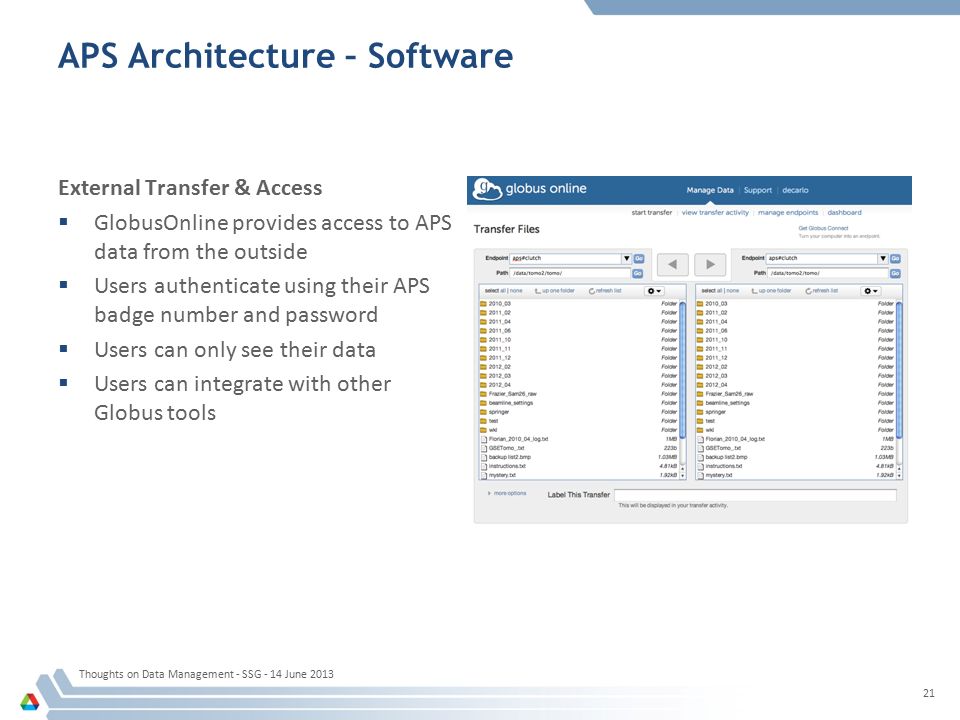The image size is (960, 720).
Task: Click 2011_11 folder name in left pane
Action: [x=500, y=349]
